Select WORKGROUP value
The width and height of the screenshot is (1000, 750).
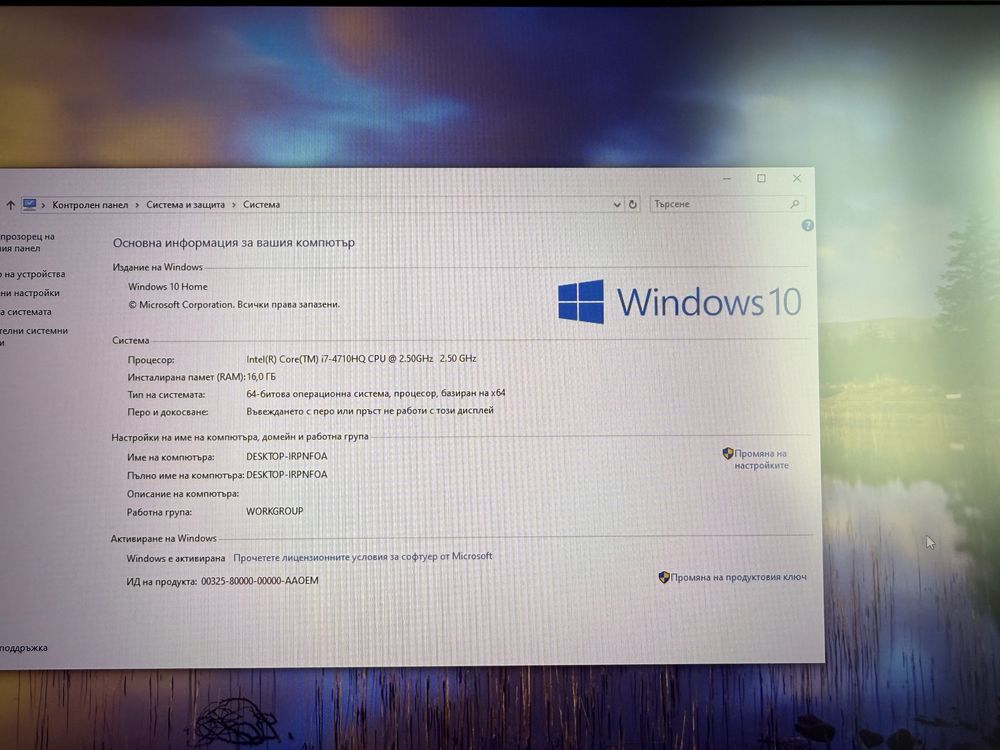(275, 511)
